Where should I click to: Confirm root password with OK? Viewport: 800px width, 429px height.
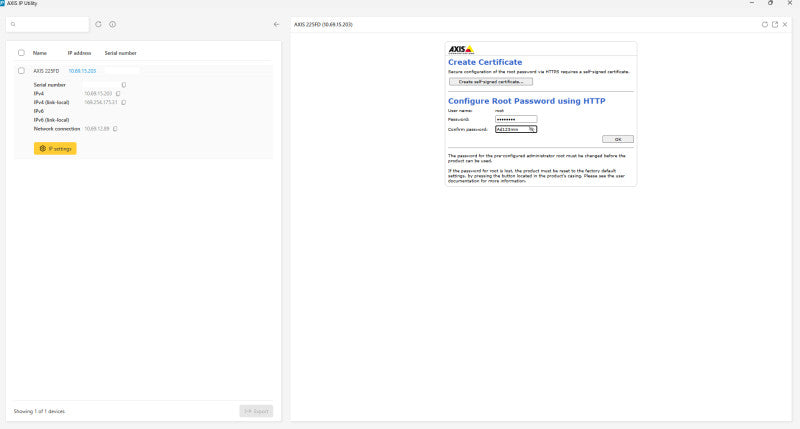tap(618, 139)
